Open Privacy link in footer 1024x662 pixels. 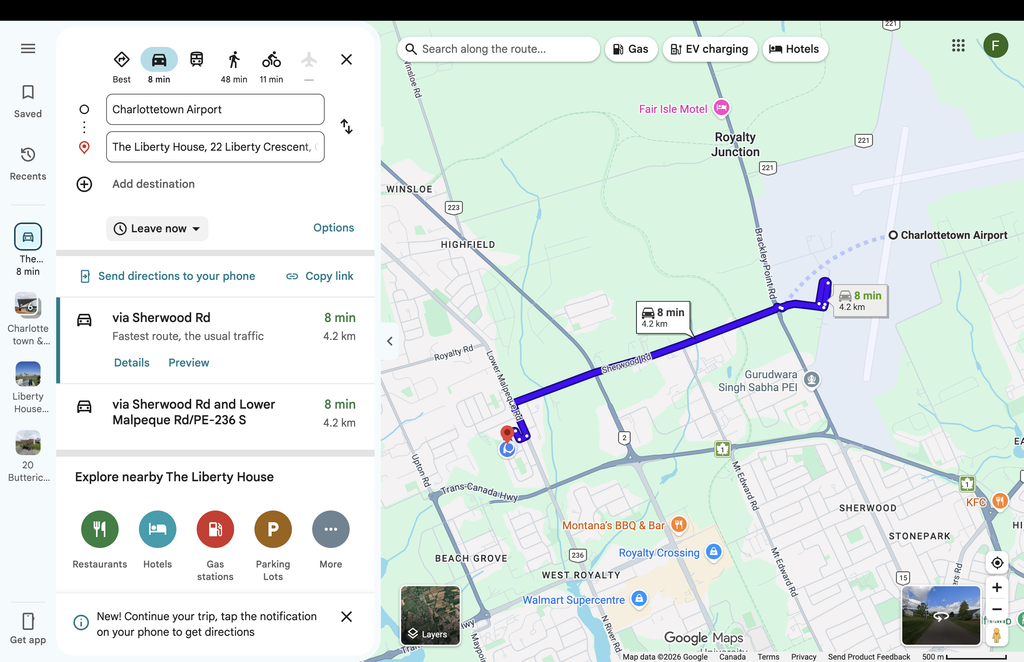click(803, 657)
